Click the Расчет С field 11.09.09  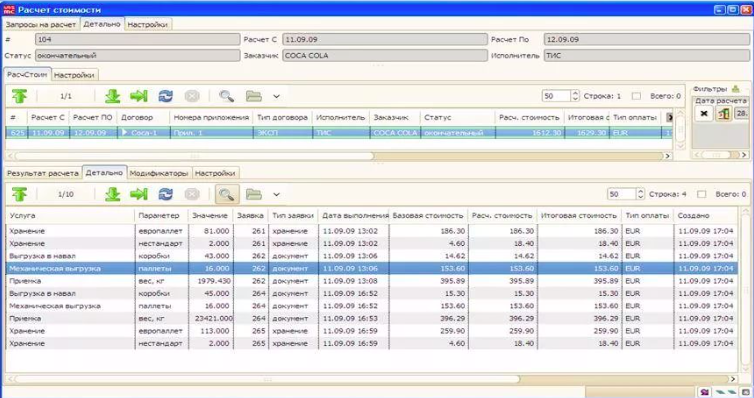pyautogui.click(x=385, y=39)
